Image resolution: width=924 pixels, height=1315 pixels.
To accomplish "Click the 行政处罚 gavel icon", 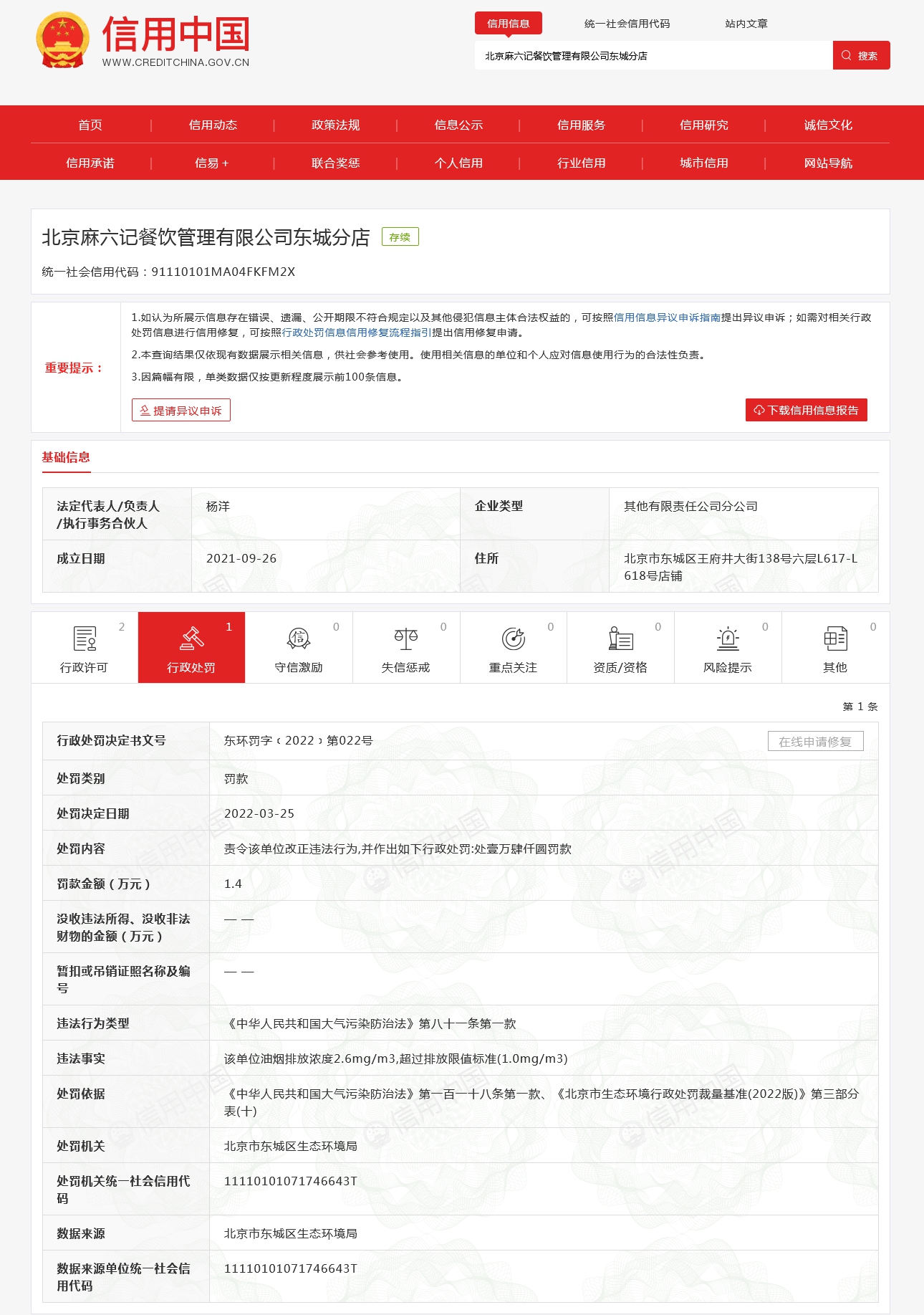I will 191,637.
